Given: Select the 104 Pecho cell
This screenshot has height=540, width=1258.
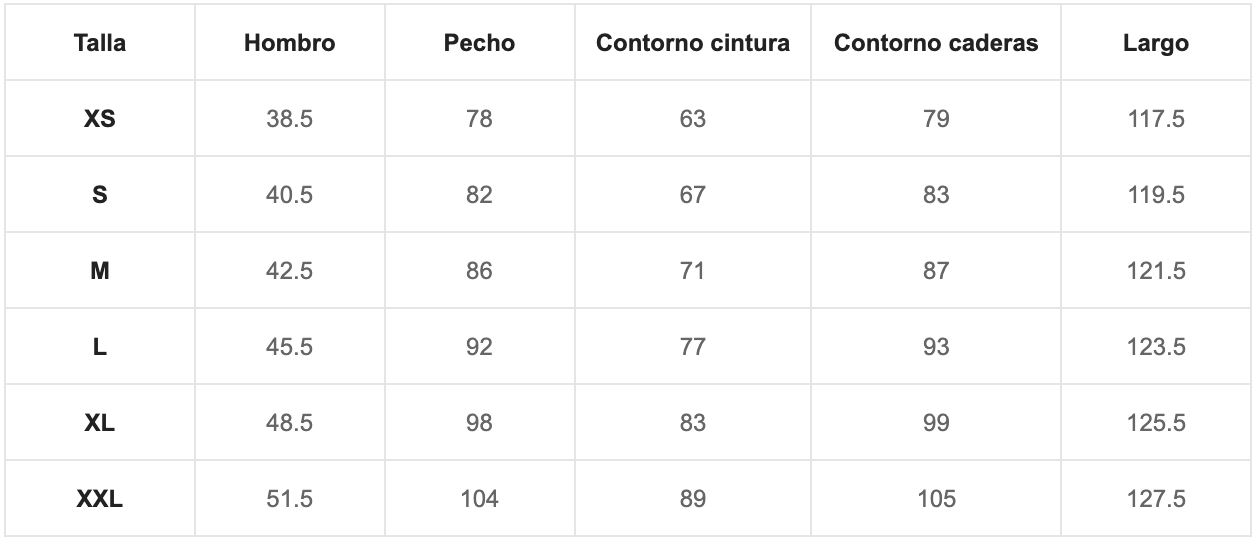Looking at the screenshot, I should point(480,499).
